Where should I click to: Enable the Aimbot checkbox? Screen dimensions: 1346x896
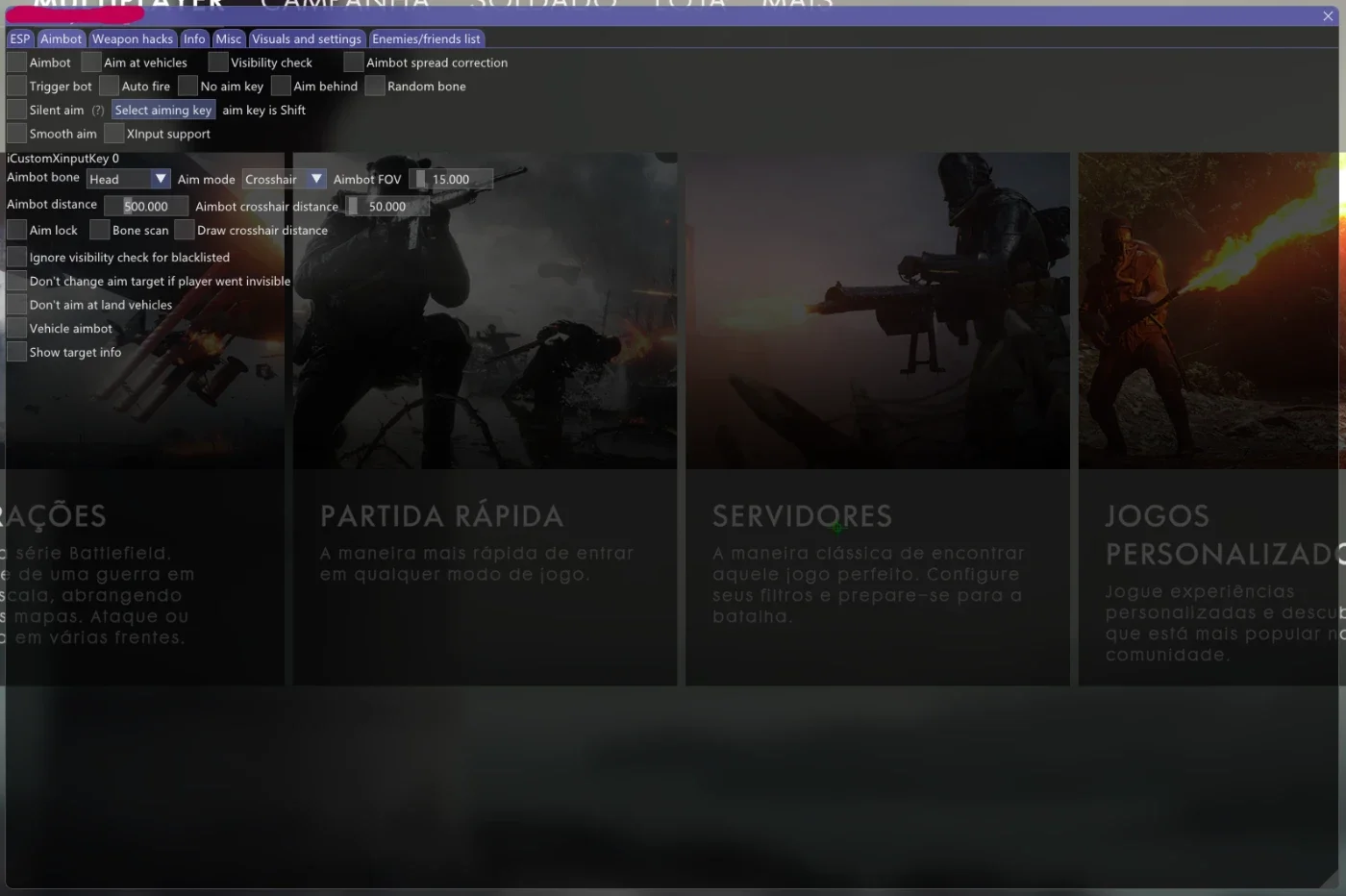pos(16,62)
